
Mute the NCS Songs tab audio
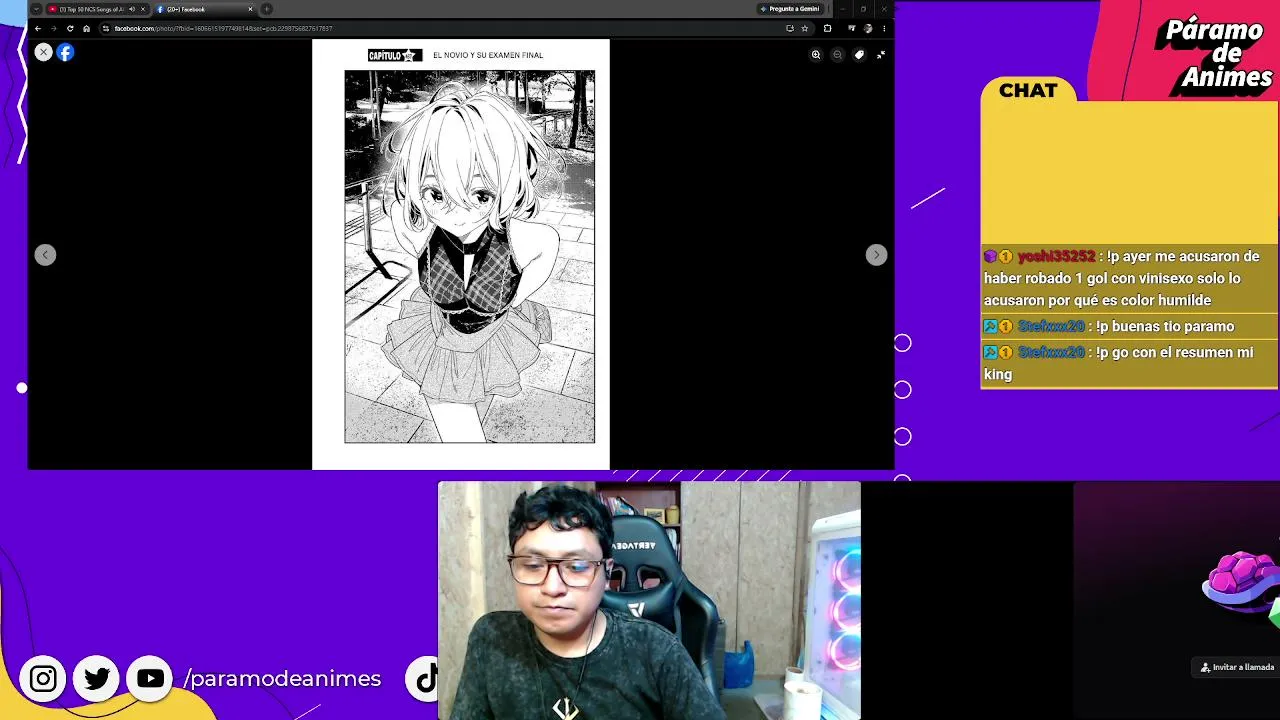pos(132,9)
